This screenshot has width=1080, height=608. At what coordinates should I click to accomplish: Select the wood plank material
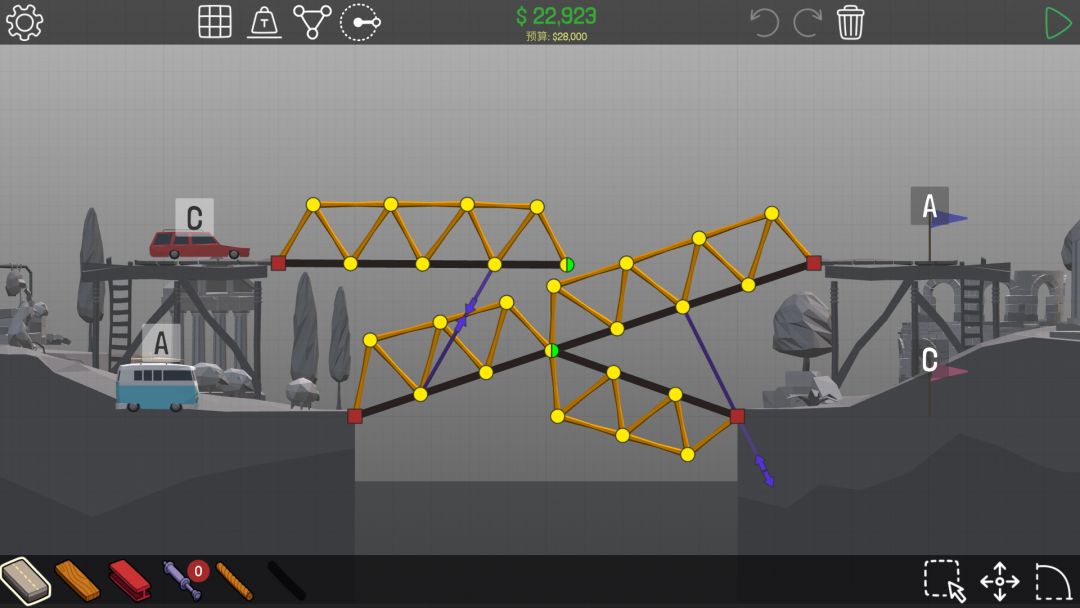77,581
